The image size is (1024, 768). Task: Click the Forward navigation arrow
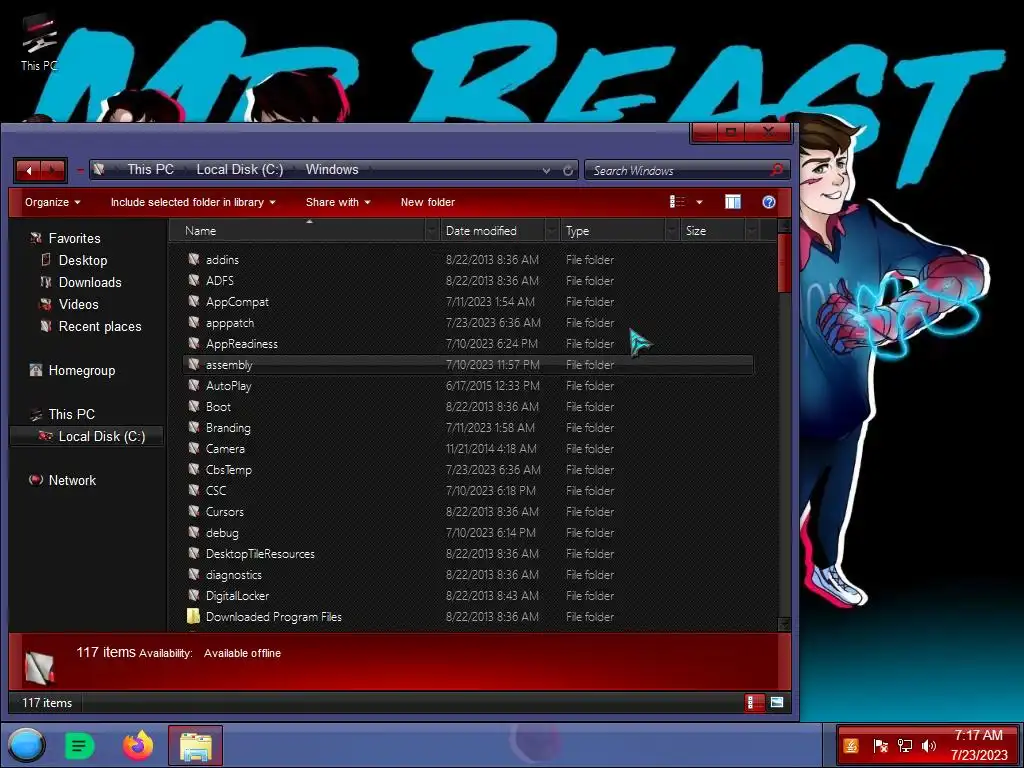coord(52,170)
